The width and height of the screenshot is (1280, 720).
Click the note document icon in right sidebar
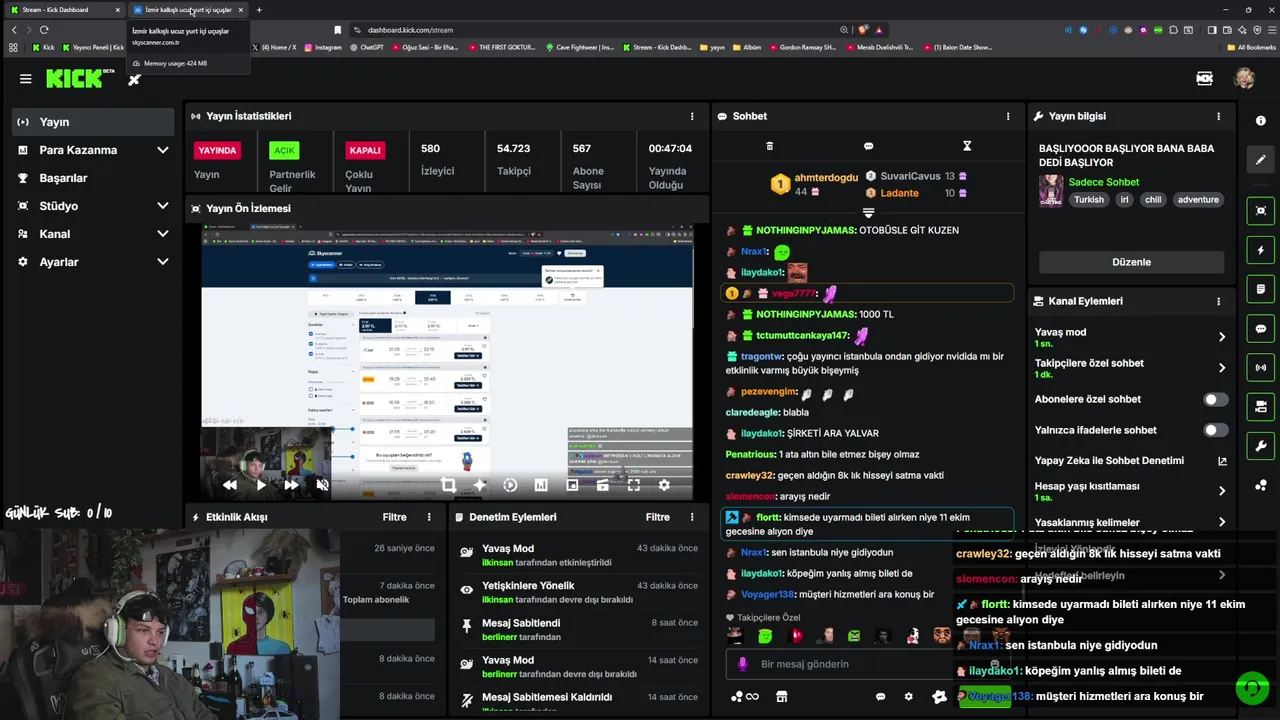coord(1260,289)
